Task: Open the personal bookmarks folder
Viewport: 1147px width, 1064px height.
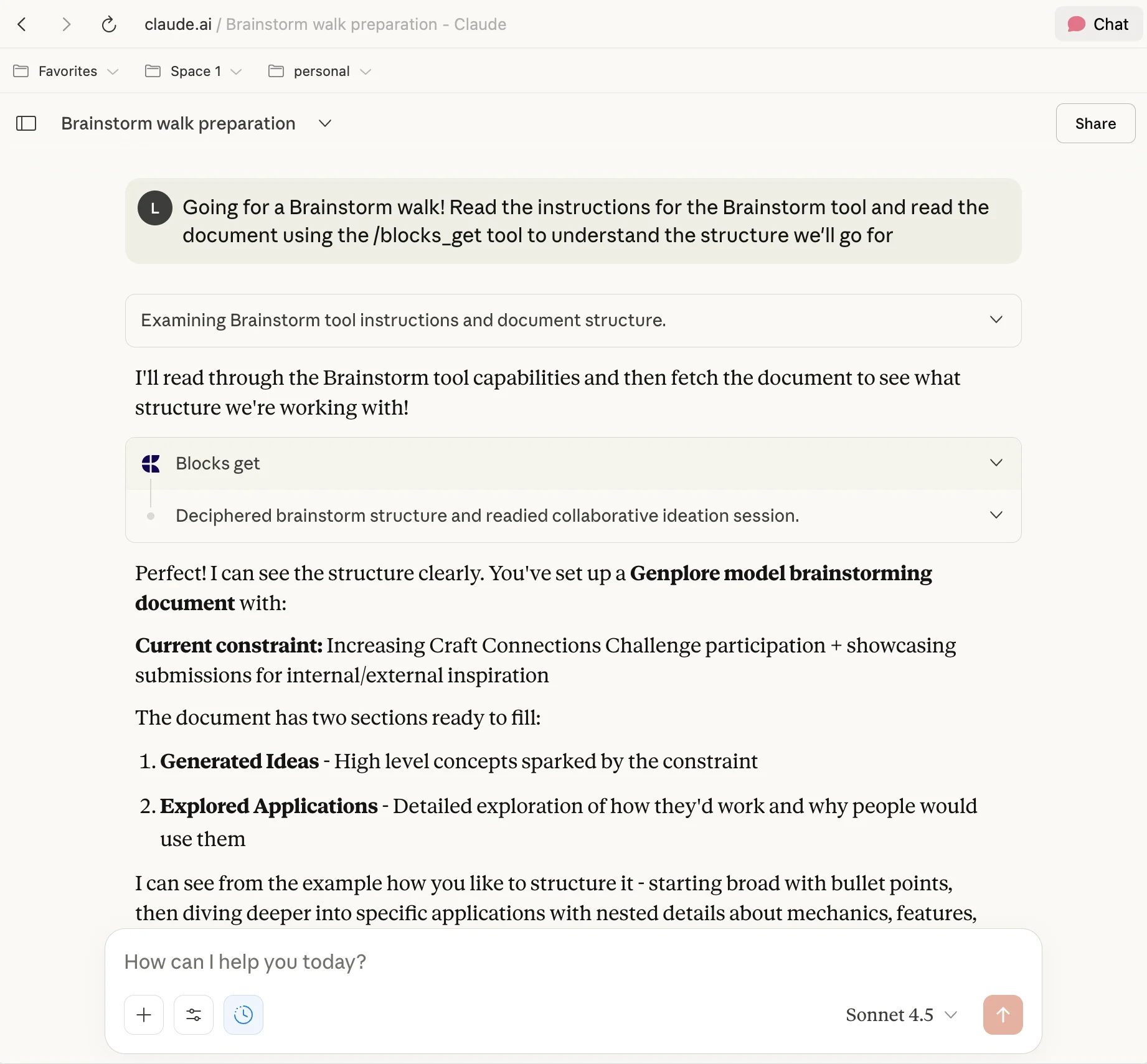Action: pyautogui.click(x=320, y=71)
